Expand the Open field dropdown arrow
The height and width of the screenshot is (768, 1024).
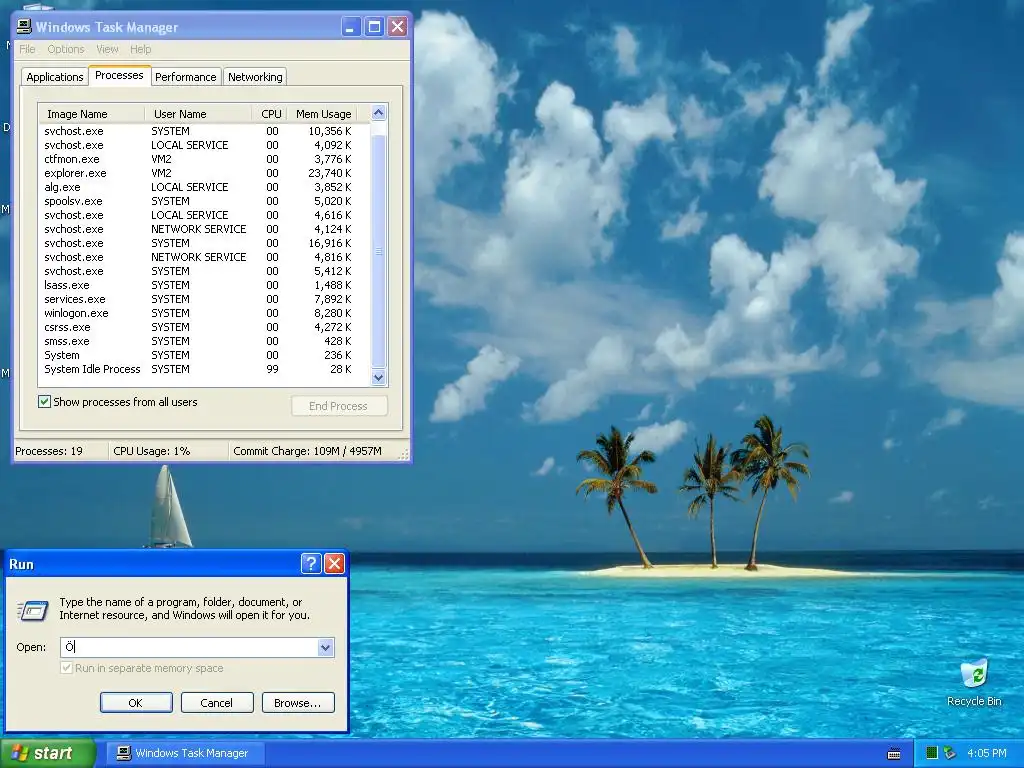325,647
